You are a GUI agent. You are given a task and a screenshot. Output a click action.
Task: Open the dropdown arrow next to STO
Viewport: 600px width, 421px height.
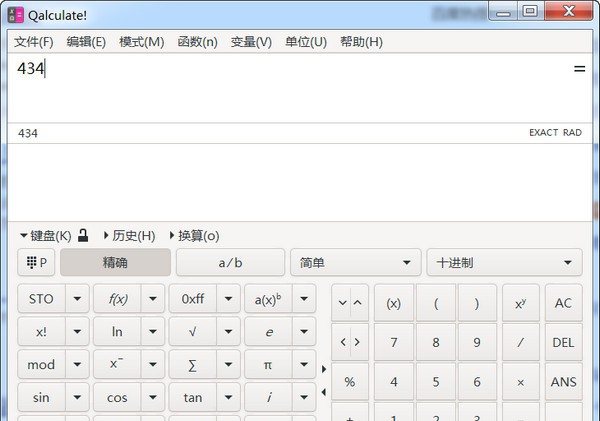77,299
